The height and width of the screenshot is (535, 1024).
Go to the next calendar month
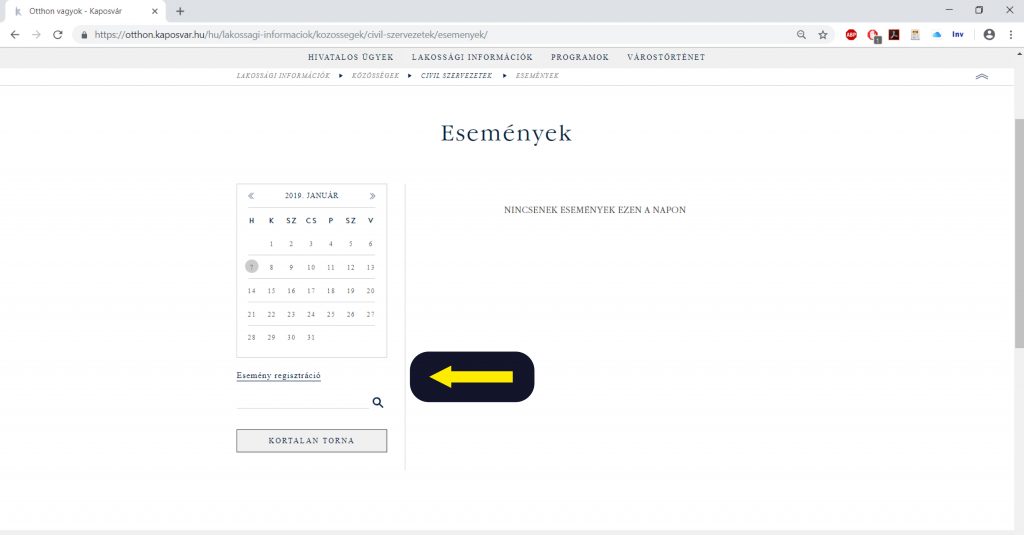(372, 196)
